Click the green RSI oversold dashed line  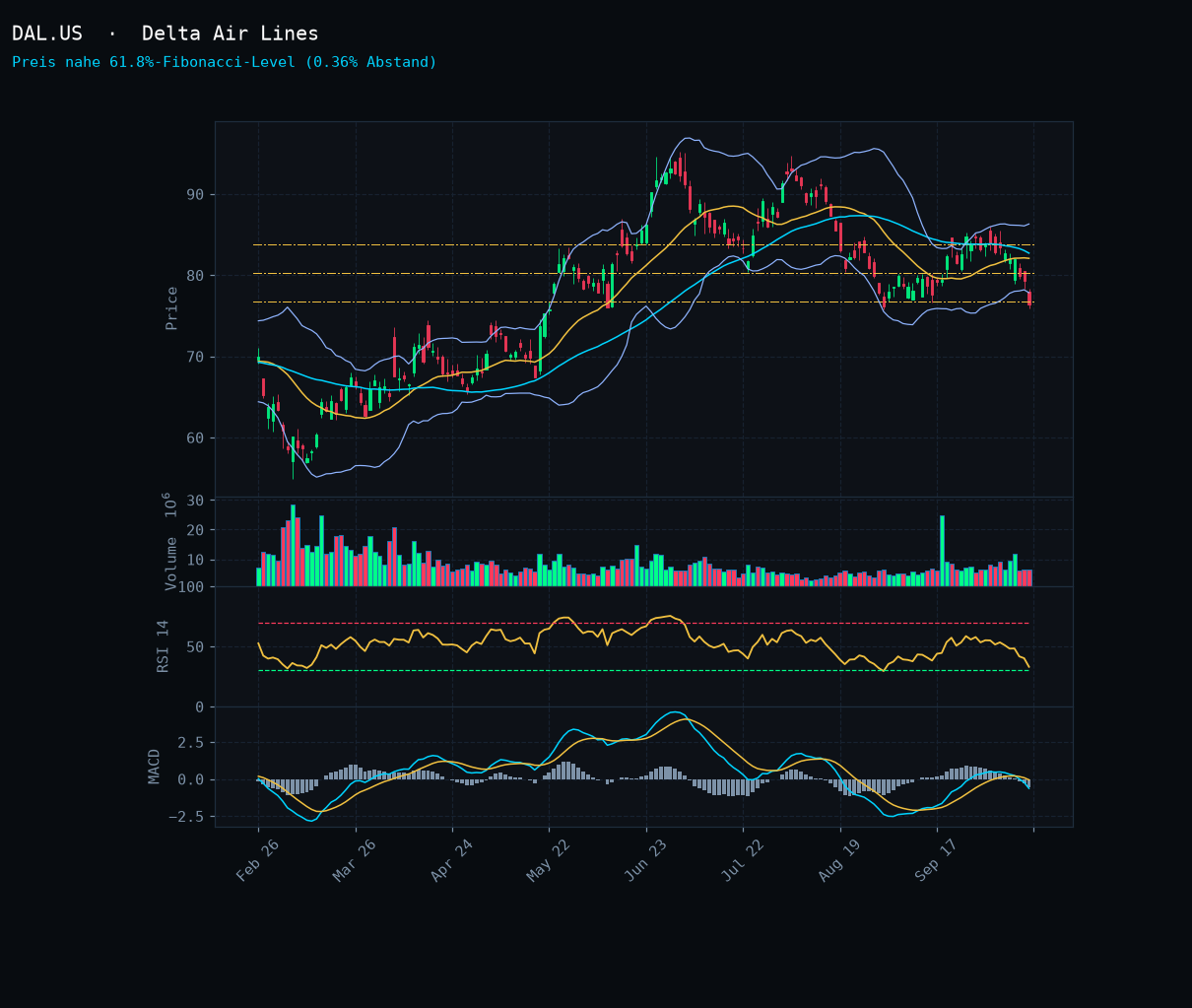(643, 671)
